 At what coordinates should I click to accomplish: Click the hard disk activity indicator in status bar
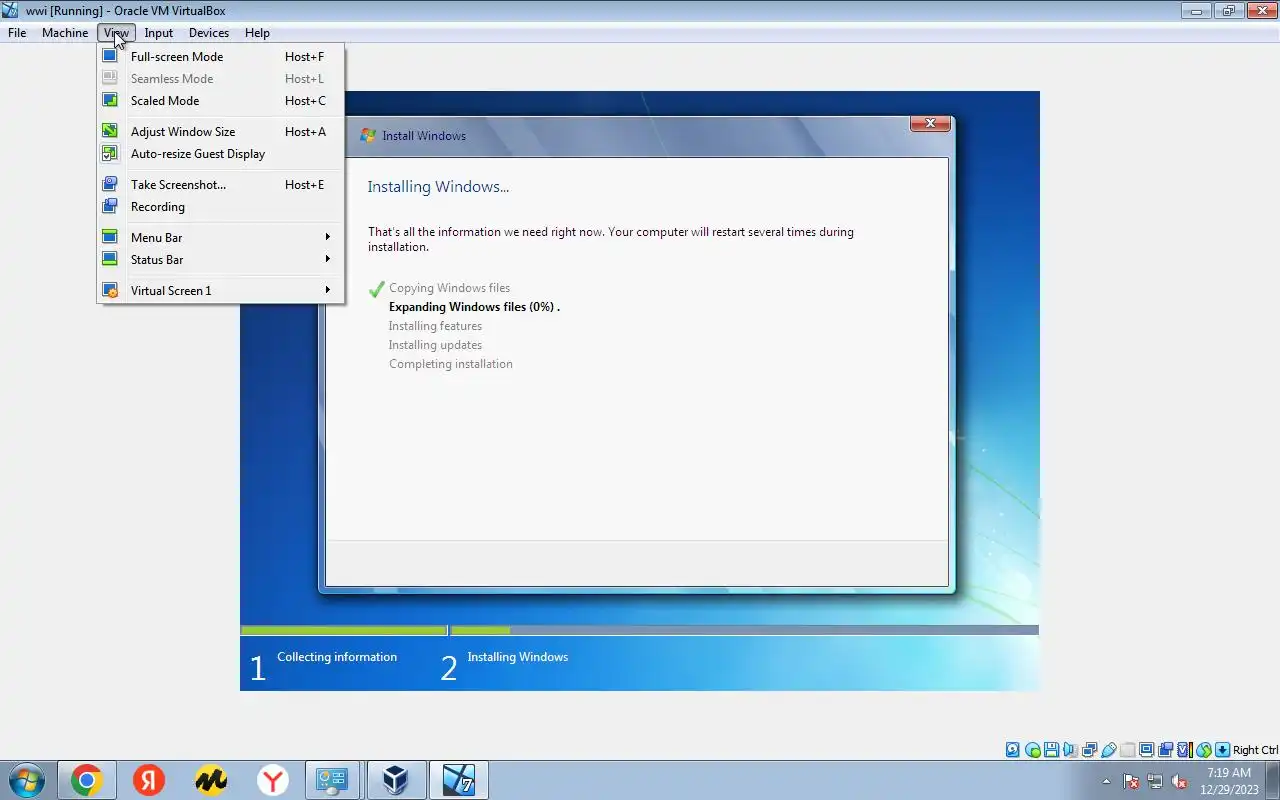(1013, 750)
